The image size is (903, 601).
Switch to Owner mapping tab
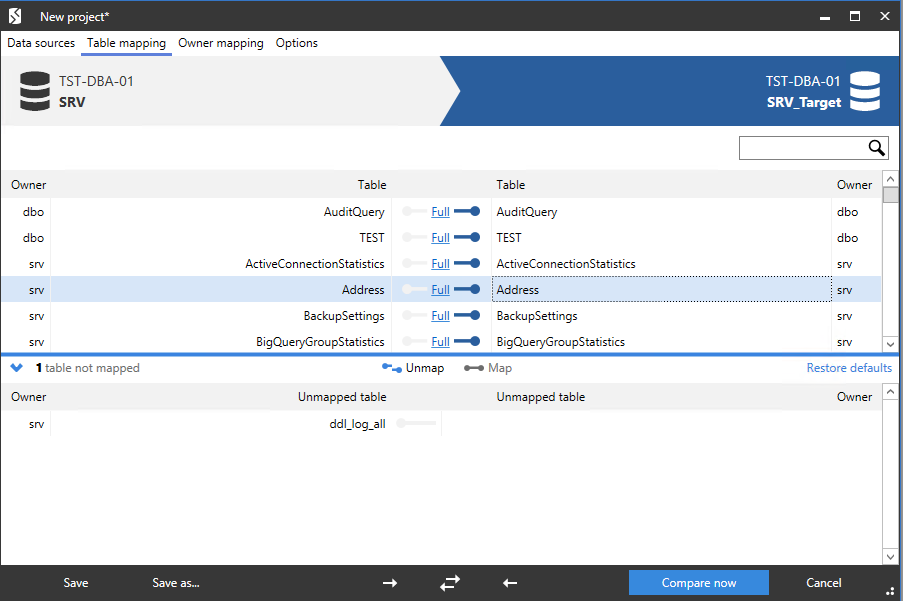coord(221,43)
